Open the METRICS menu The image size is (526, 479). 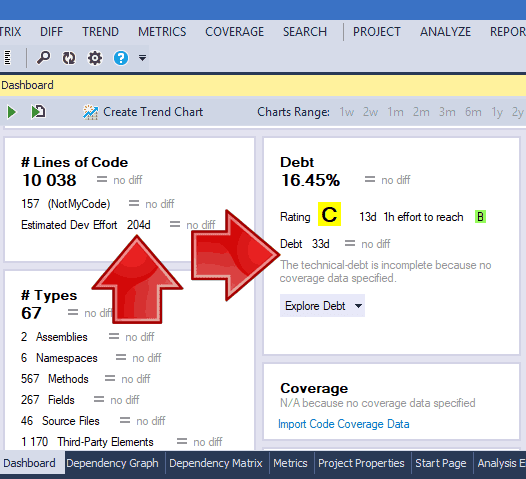162,32
